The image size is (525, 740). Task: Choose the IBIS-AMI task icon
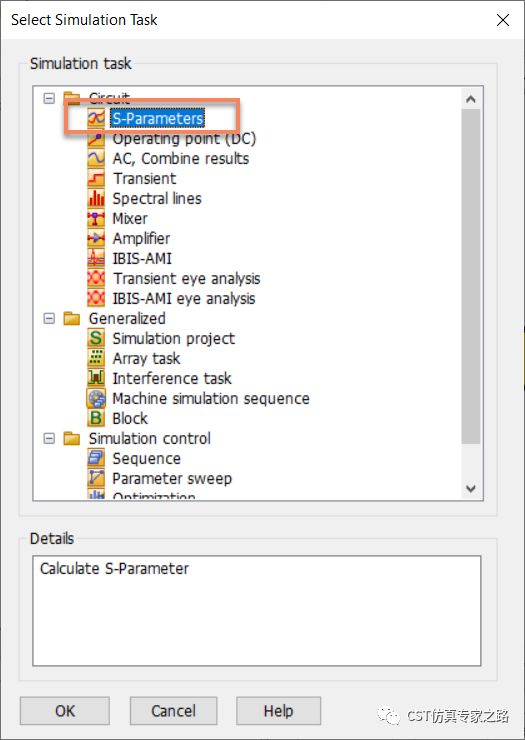[x=96, y=259]
